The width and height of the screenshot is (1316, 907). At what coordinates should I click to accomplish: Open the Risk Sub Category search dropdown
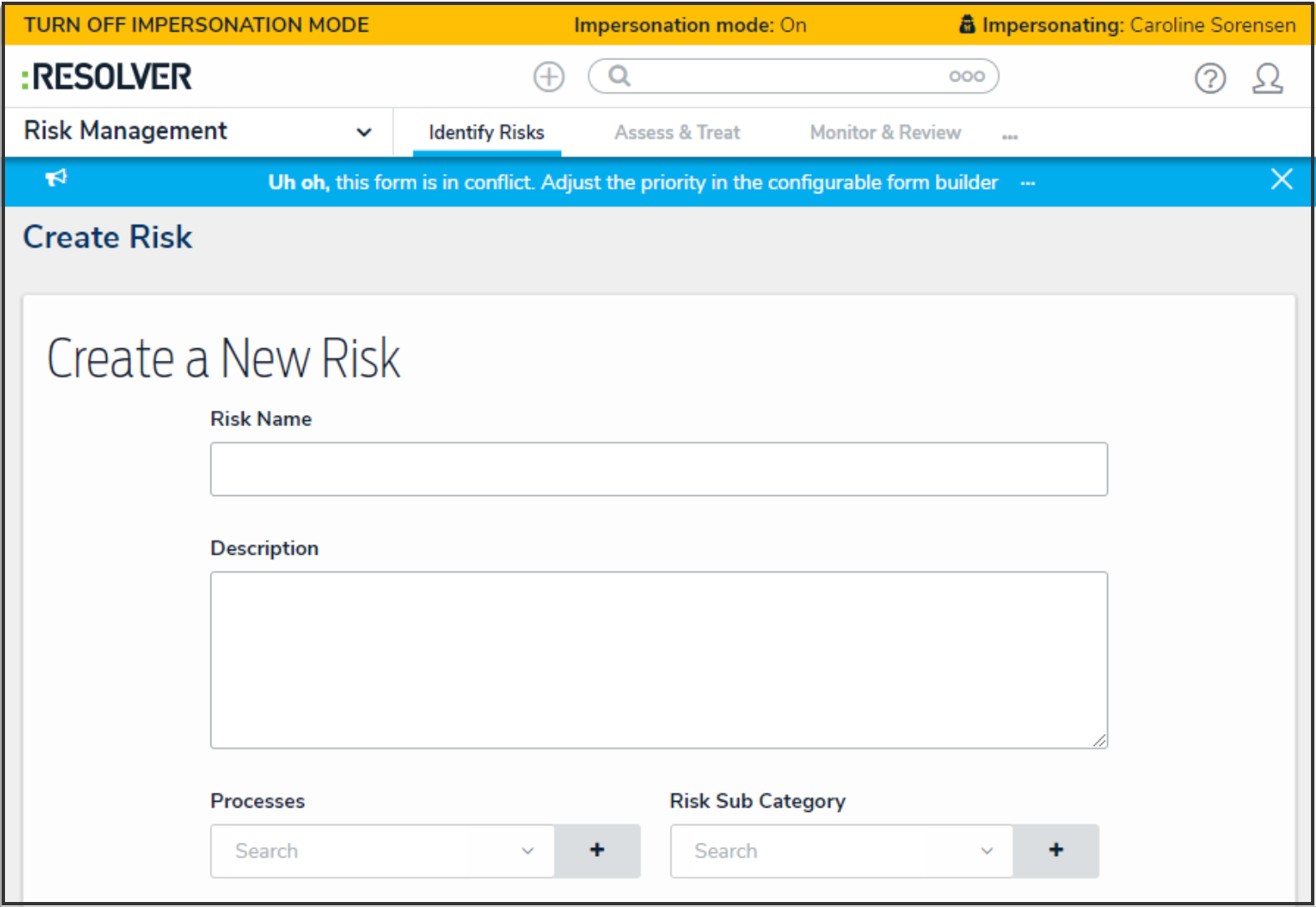842,851
